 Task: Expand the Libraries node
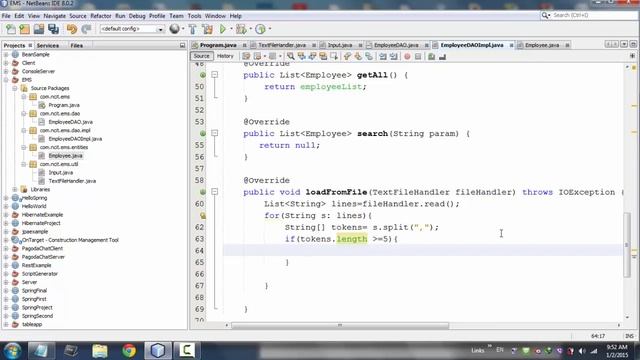click(15, 189)
